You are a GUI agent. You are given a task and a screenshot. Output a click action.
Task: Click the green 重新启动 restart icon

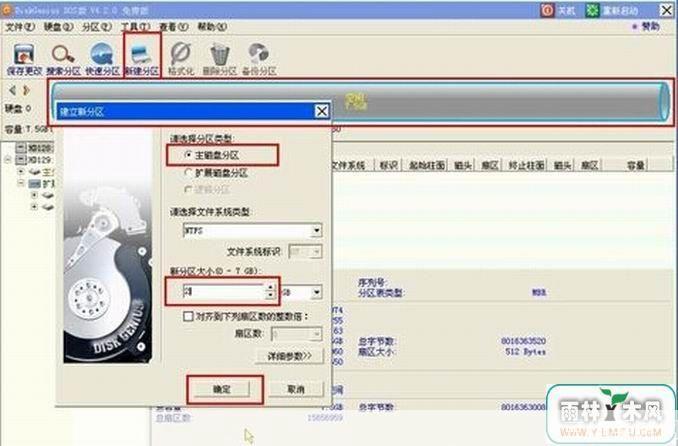[592, 10]
